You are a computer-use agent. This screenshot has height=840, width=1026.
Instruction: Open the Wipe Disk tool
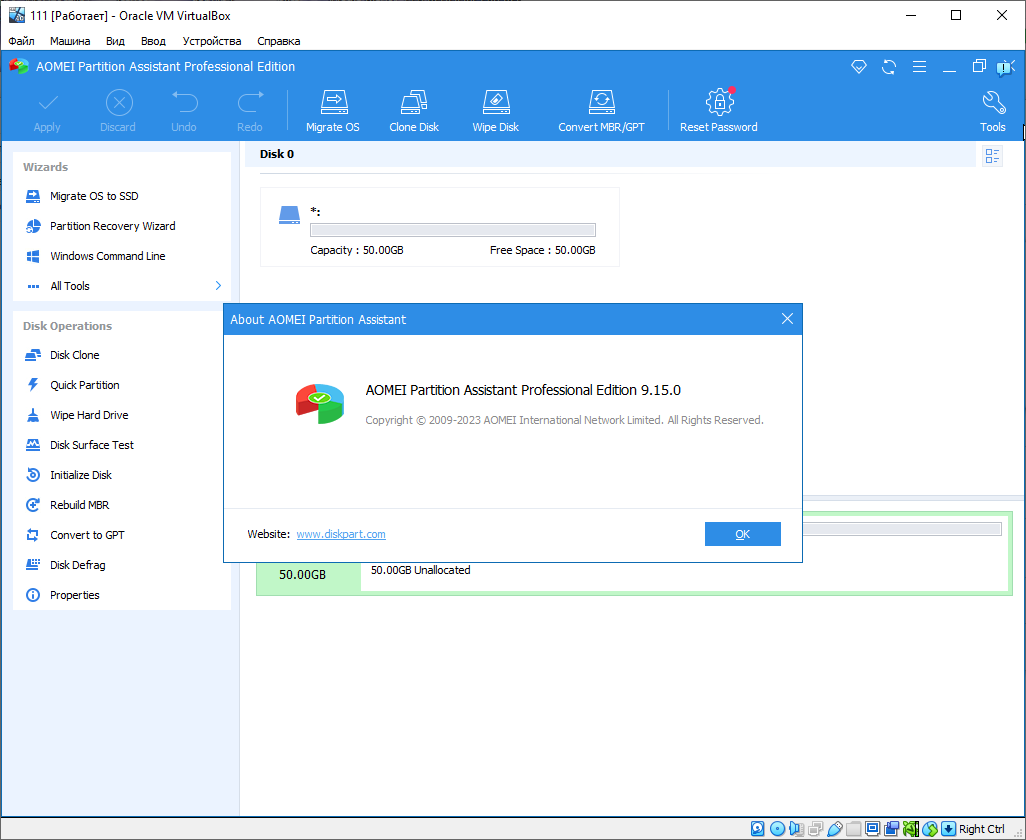pos(495,108)
